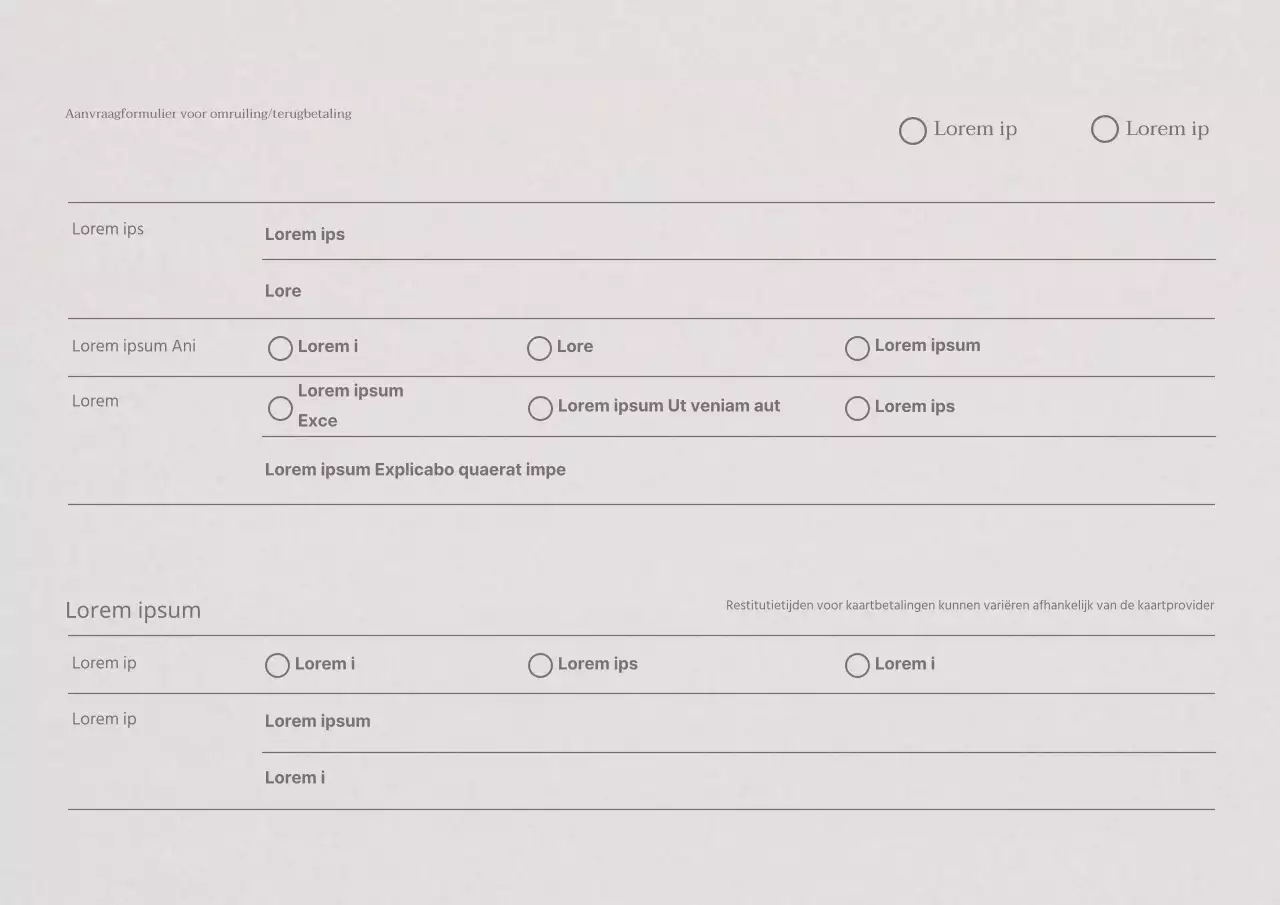This screenshot has width=1280, height=905.
Task: Click the "Lorem ipsum Explicabo quaerat impe" input field
Action: (738, 470)
